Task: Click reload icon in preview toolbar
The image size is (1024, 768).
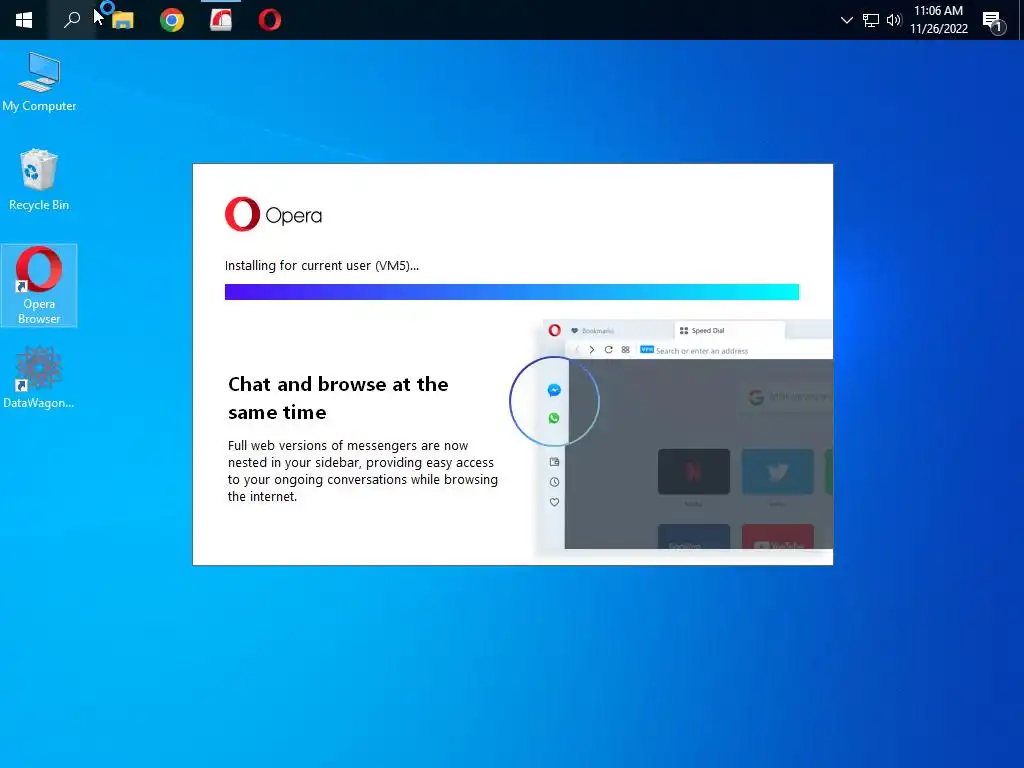Action: pyautogui.click(x=608, y=350)
